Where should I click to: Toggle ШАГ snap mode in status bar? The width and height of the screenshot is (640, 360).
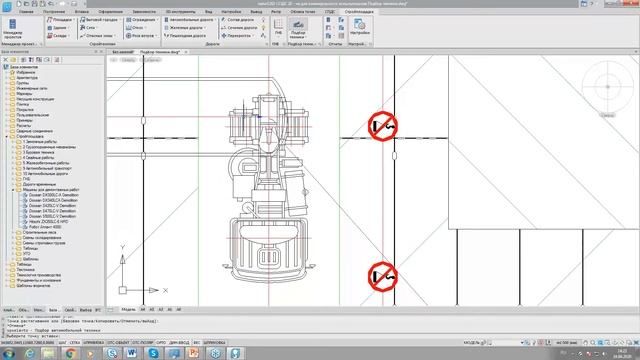point(62,343)
